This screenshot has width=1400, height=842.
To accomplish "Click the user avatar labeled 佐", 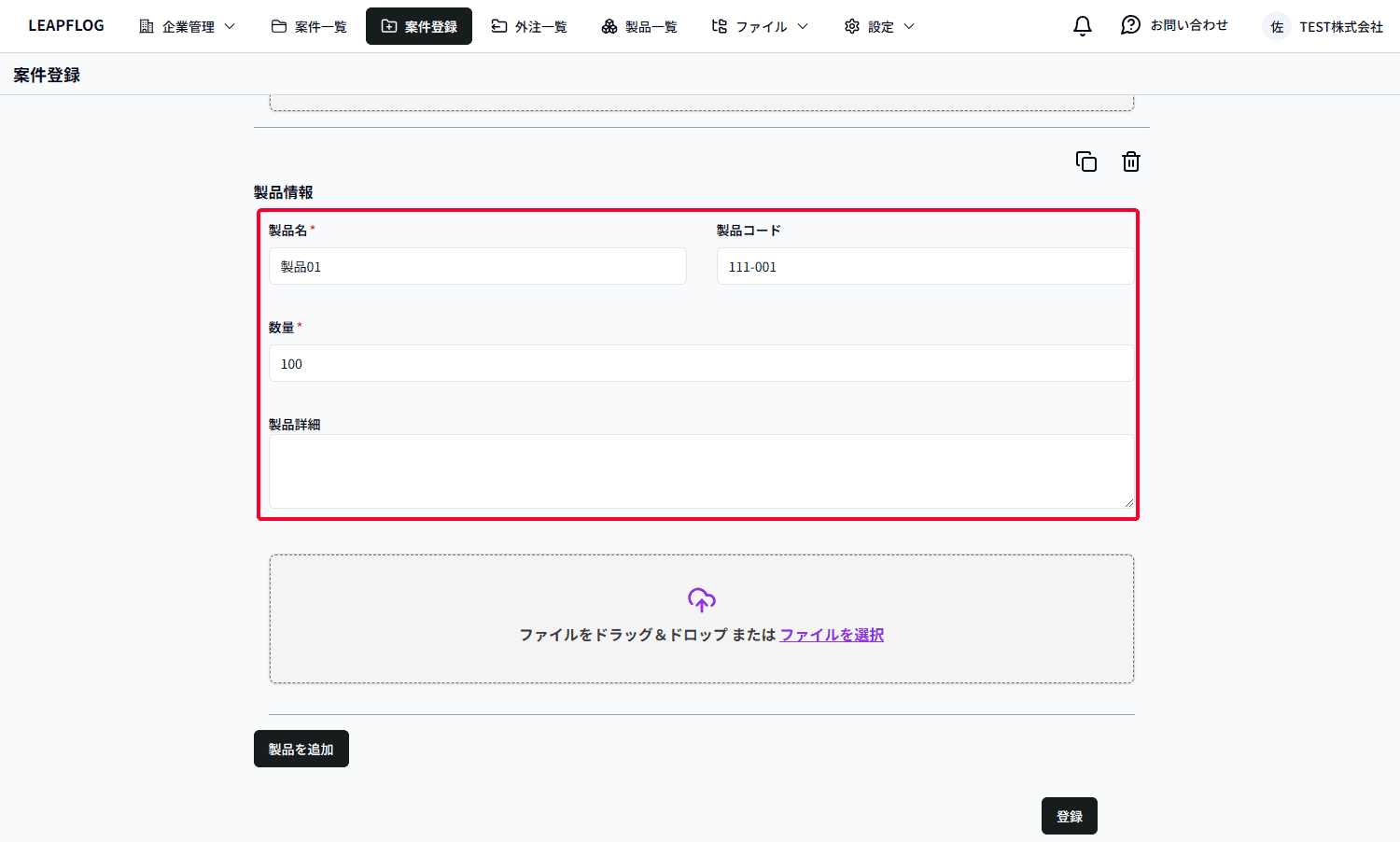I will [1276, 27].
